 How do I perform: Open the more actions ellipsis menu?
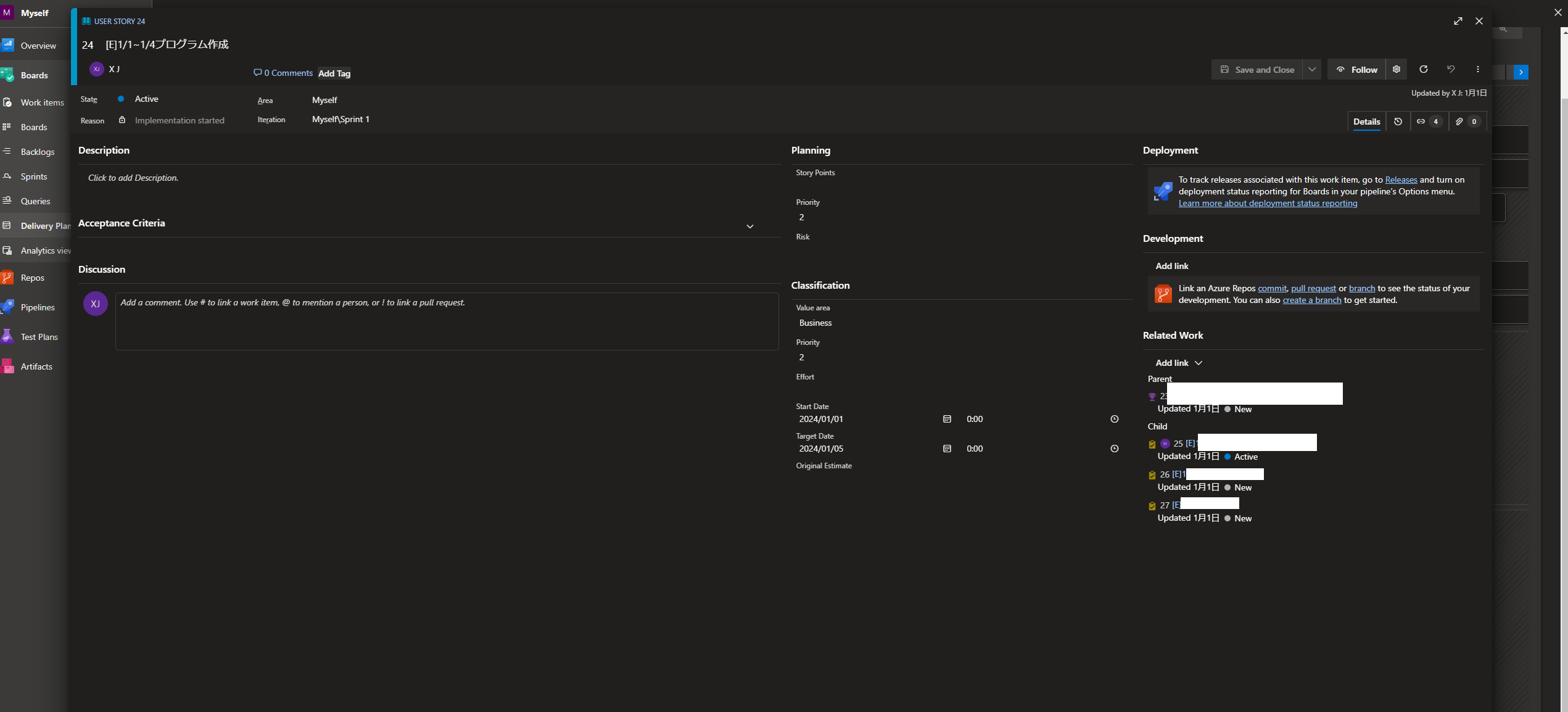1478,69
